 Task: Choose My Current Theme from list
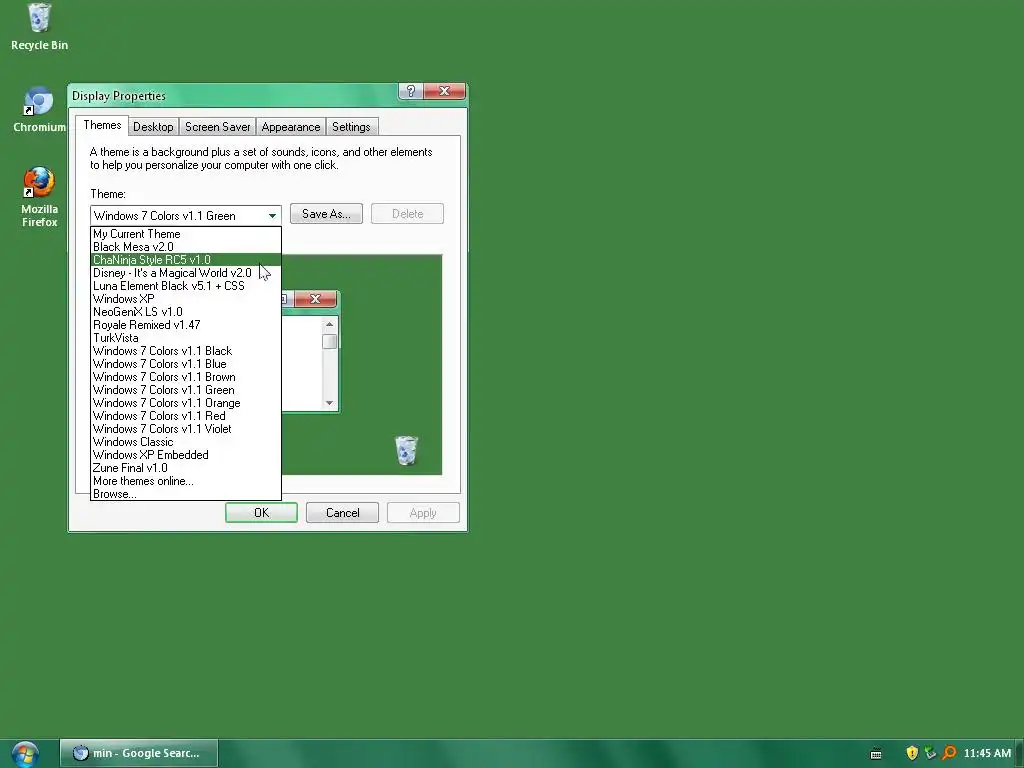(x=186, y=234)
